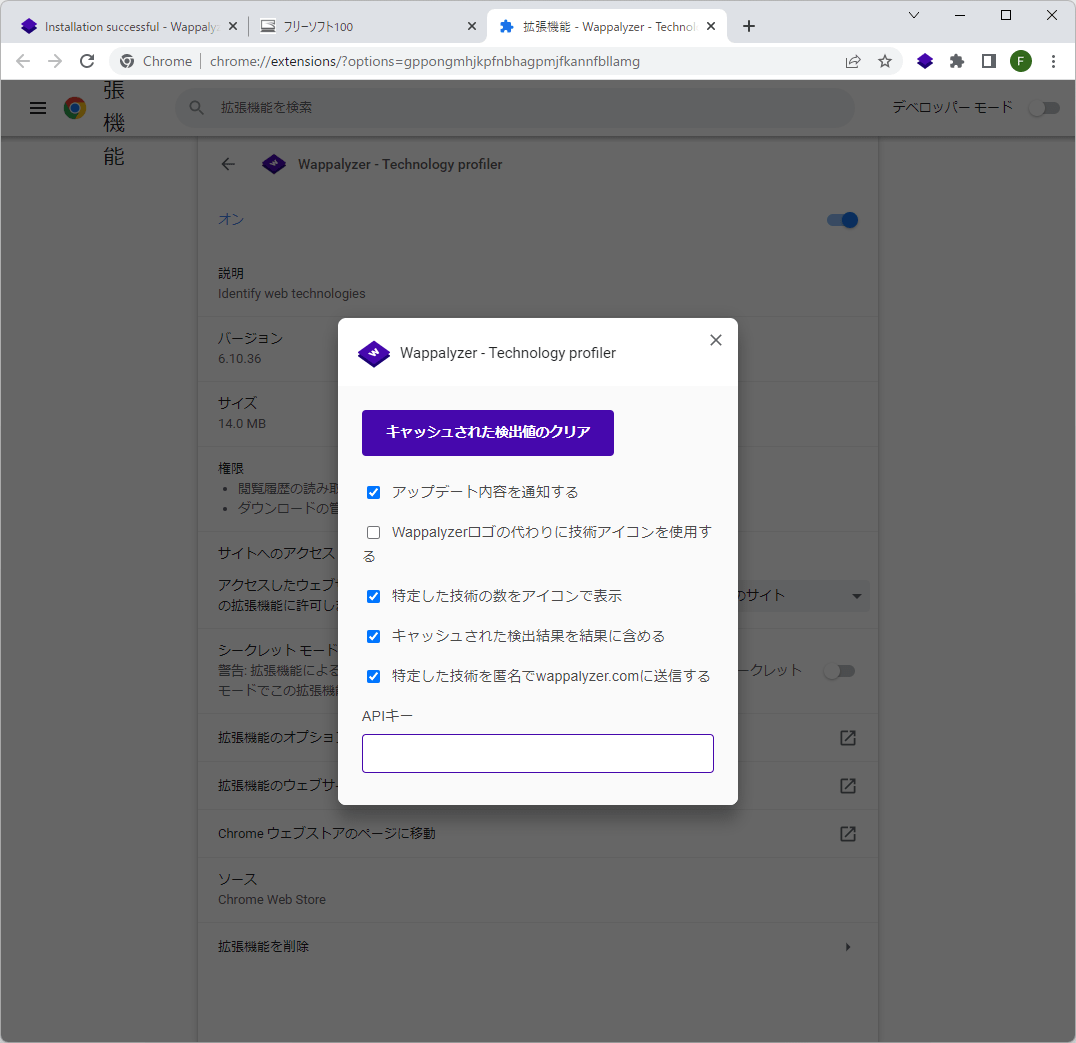
Task: Open the site access dropdown
Action: point(803,596)
